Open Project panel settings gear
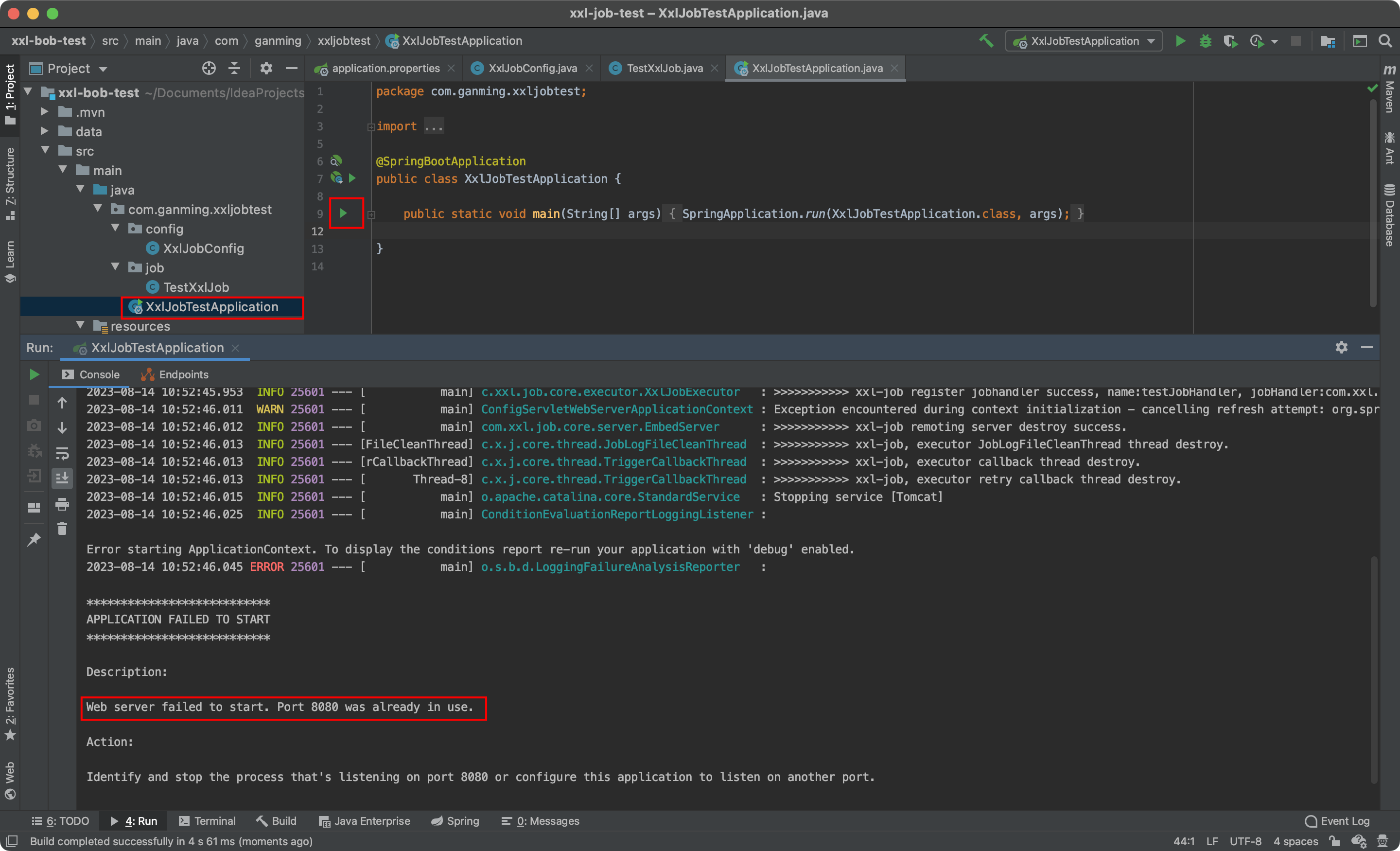 pyautogui.click(x=266, y=68)
